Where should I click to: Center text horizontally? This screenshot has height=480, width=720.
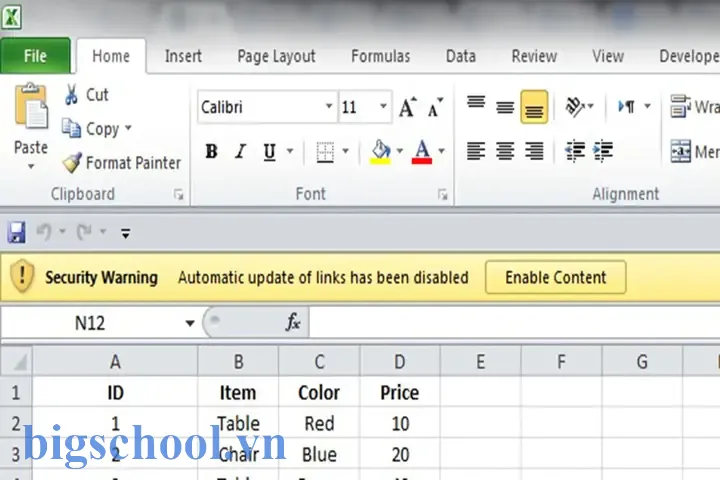pos(505,151)
